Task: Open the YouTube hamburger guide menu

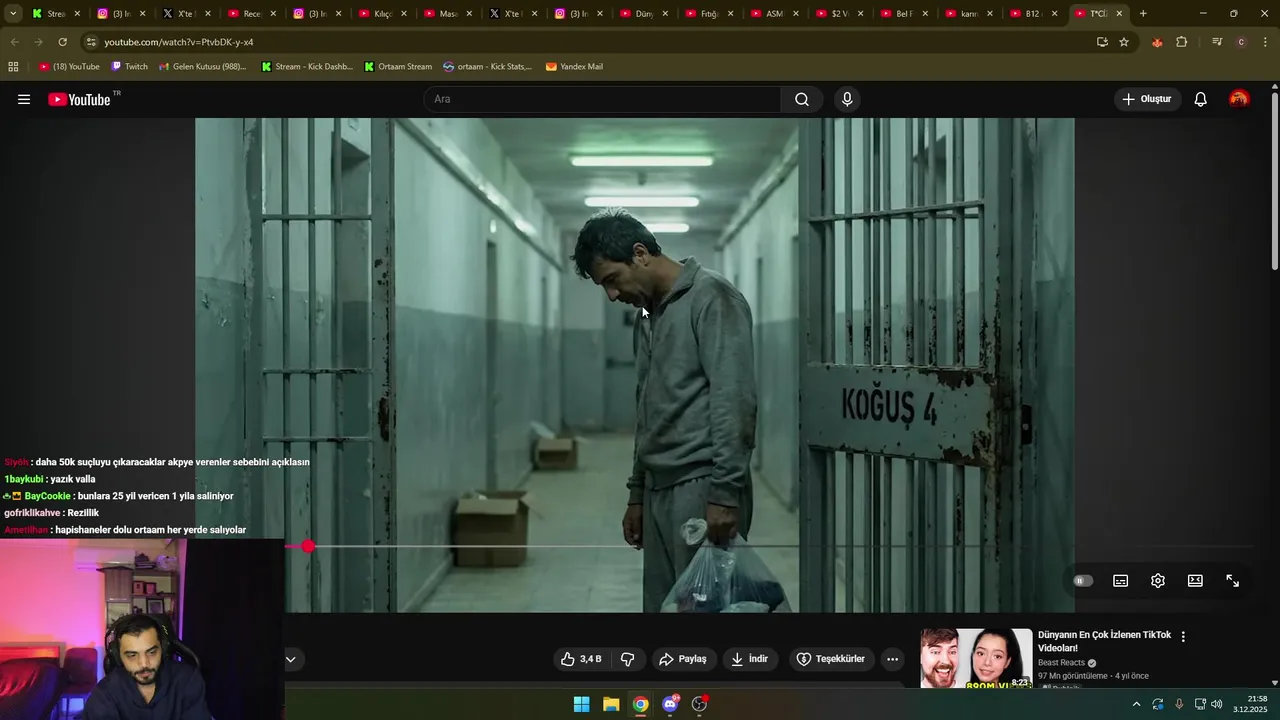Action: 24,99
